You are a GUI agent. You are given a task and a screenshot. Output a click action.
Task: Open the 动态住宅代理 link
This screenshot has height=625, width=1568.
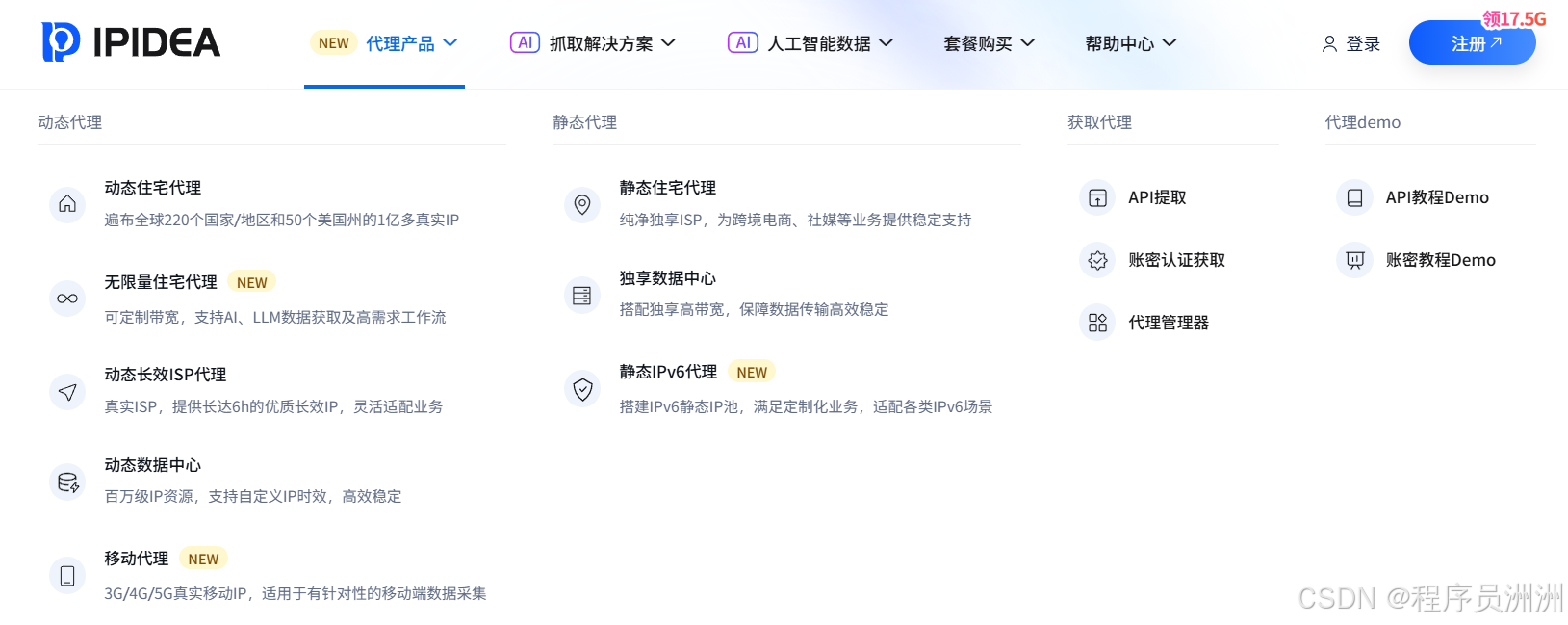pos(153,188)
